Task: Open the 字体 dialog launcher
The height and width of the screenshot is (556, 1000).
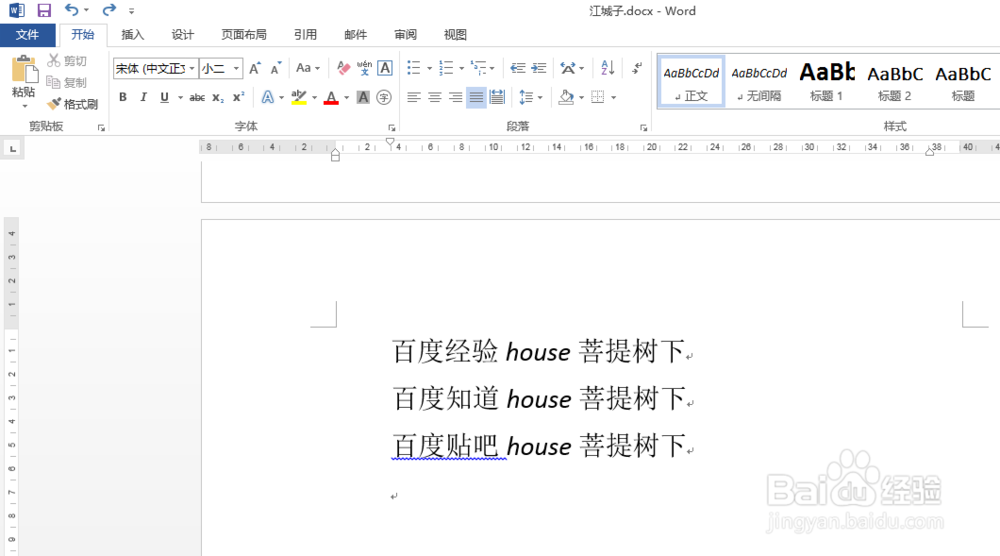Action: point(392,128)
